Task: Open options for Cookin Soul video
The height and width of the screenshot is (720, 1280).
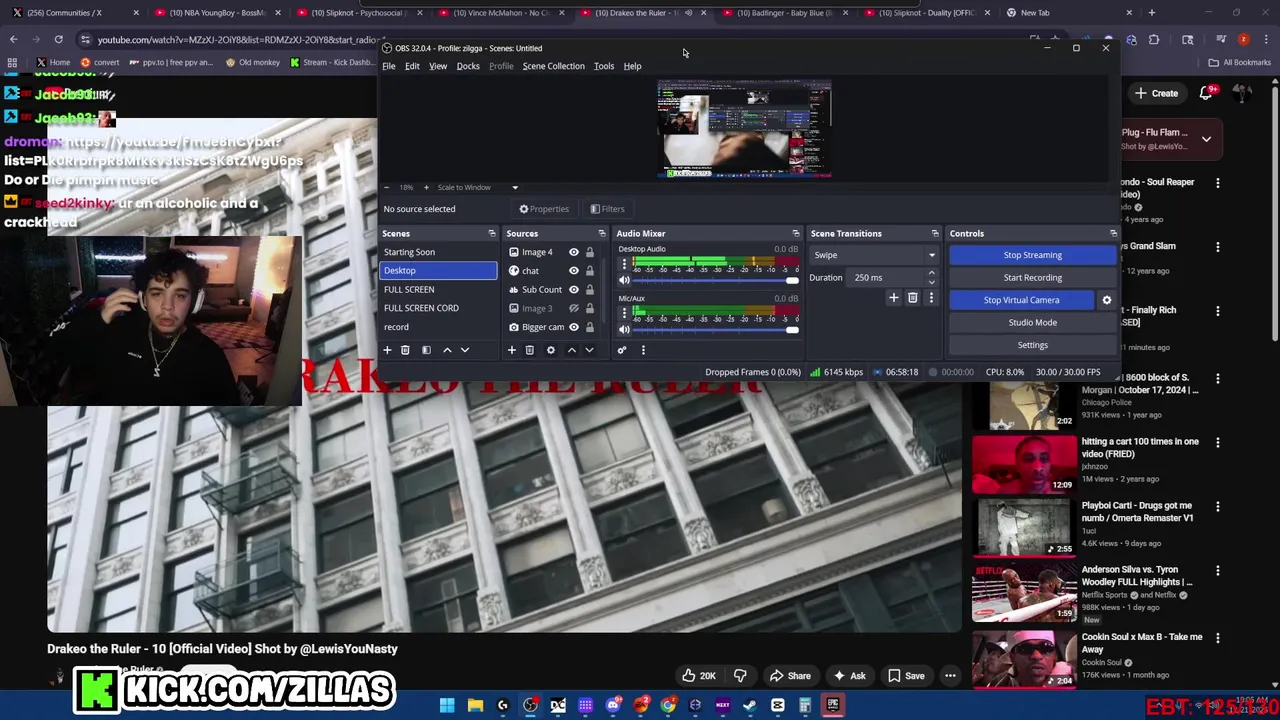Action: click(1218, 637)
